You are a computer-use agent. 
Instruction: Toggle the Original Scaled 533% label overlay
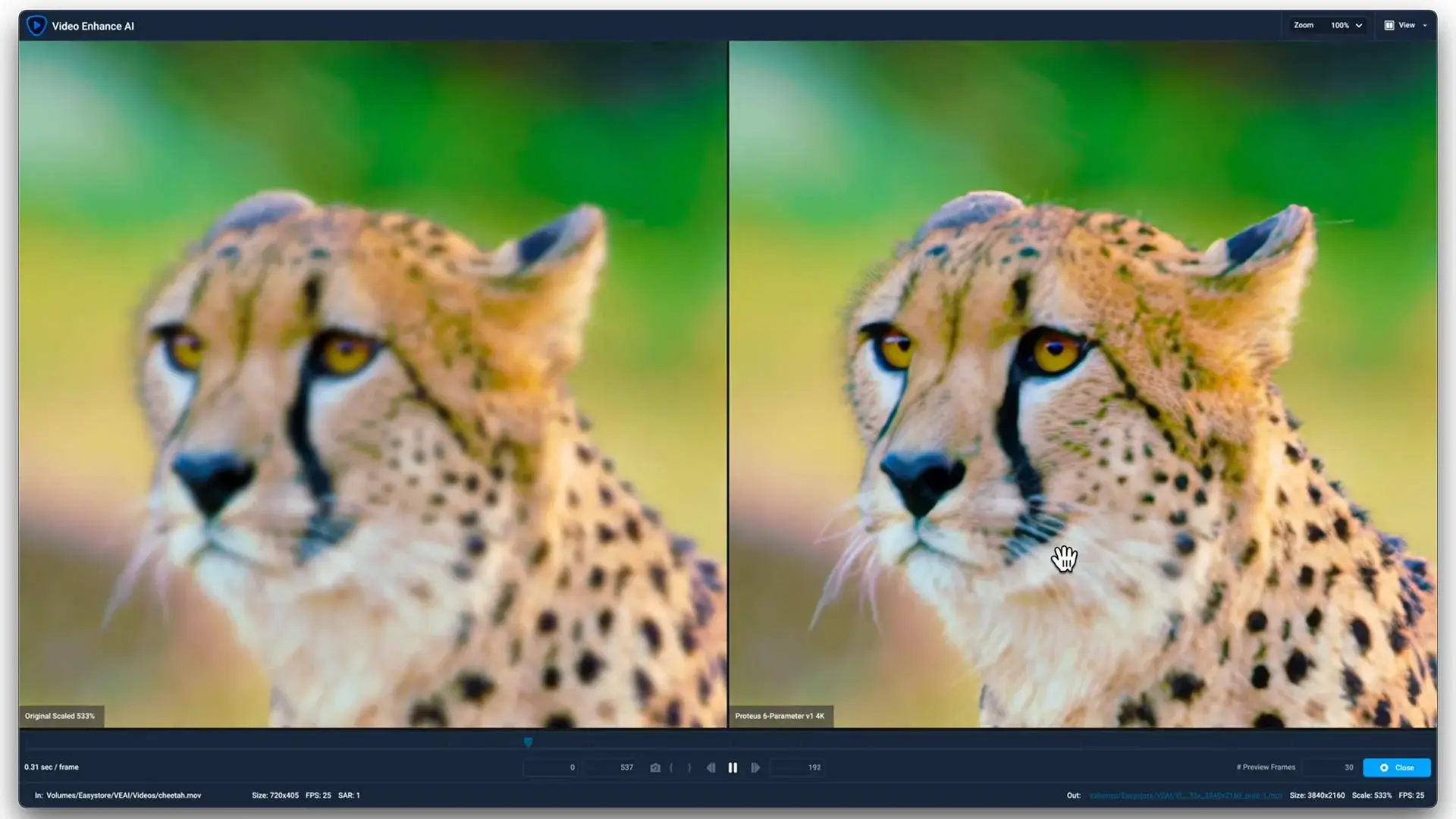coord(62,716)
